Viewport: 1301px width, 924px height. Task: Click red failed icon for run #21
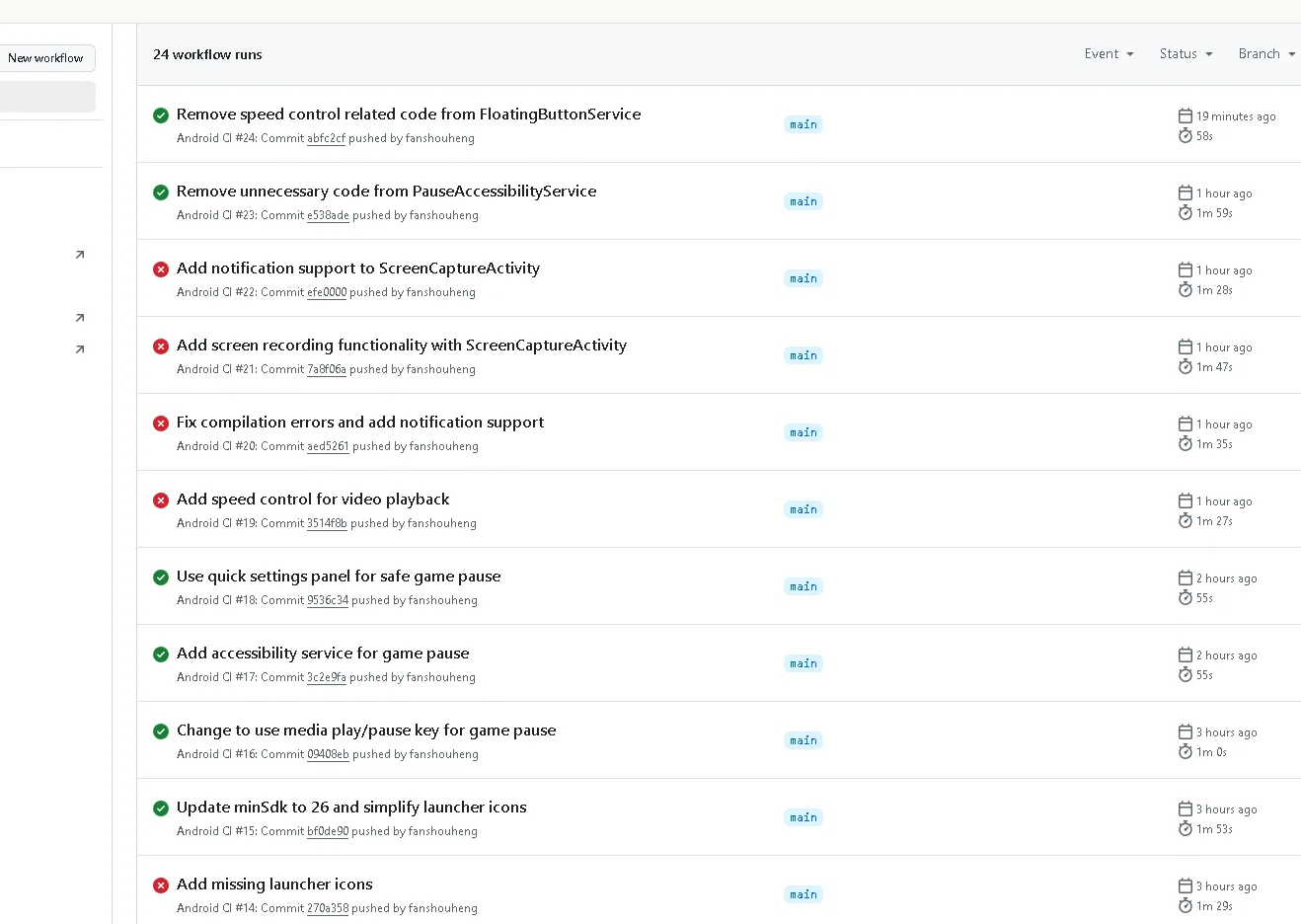click(161, 346)
